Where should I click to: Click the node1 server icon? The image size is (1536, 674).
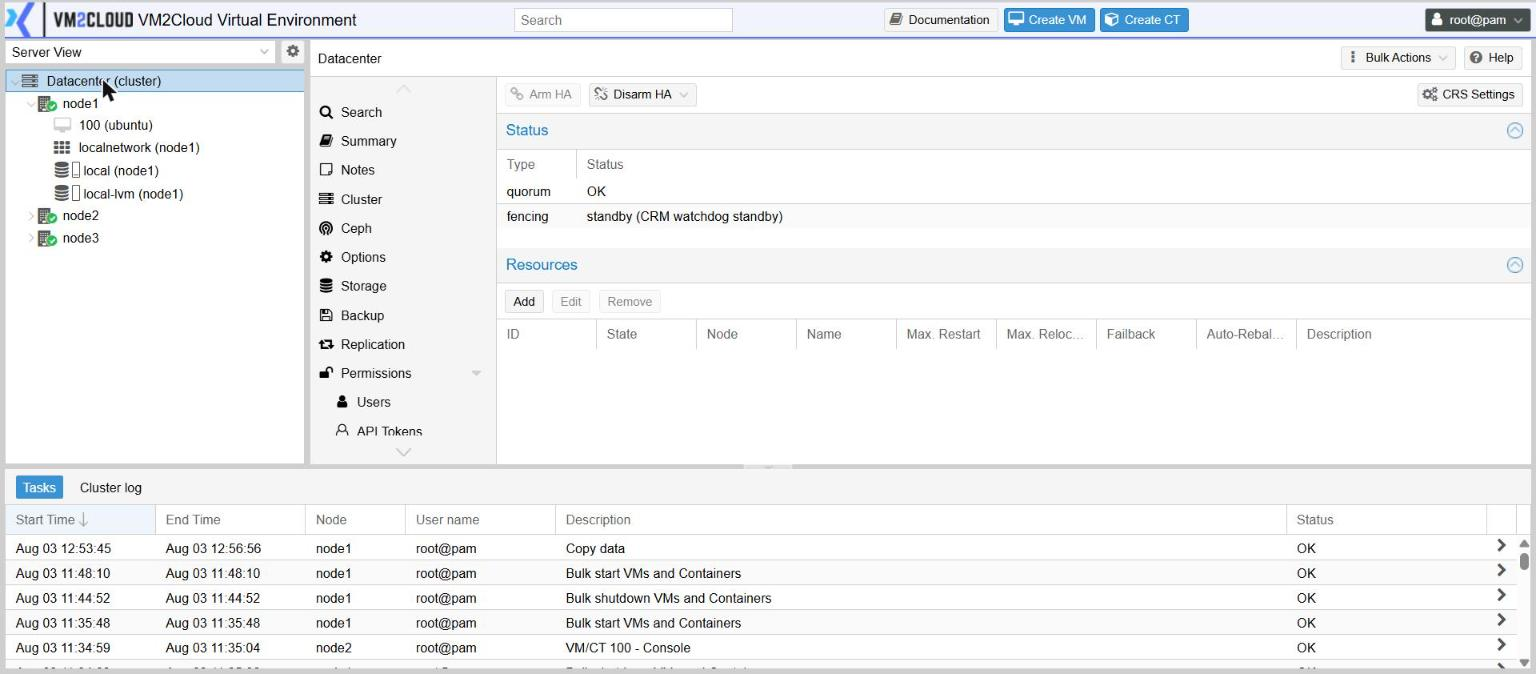(x=47, y=104)
